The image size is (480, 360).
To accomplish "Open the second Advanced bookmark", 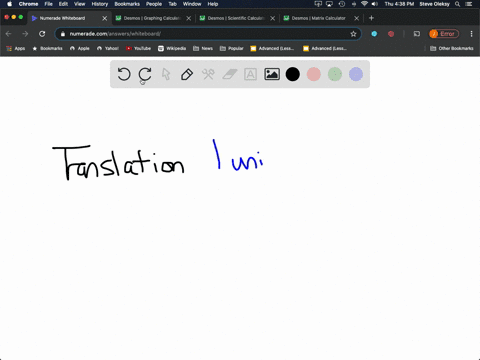I will [325, 48].
